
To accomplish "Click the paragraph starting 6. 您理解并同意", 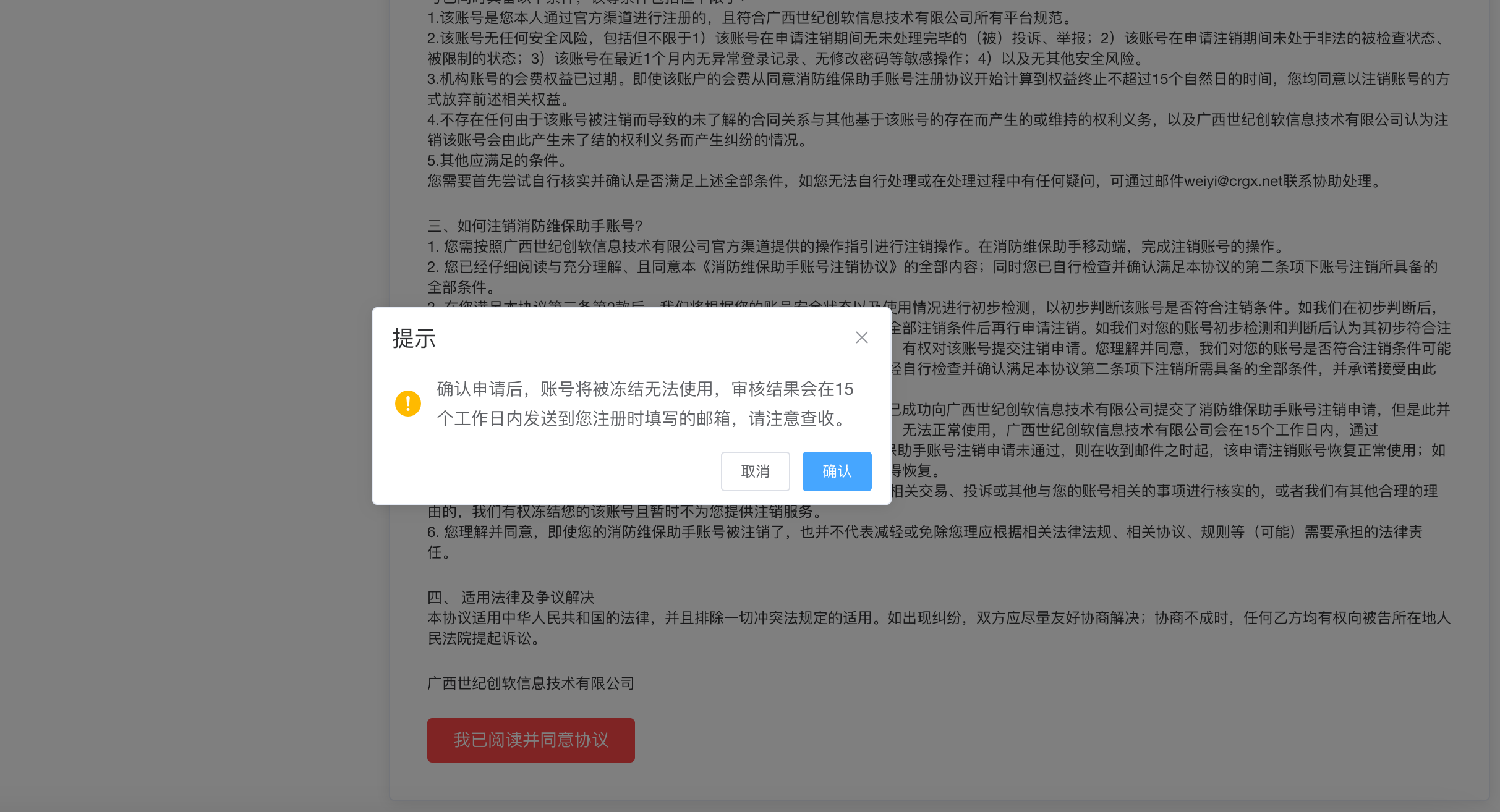I will pos(925,542).
